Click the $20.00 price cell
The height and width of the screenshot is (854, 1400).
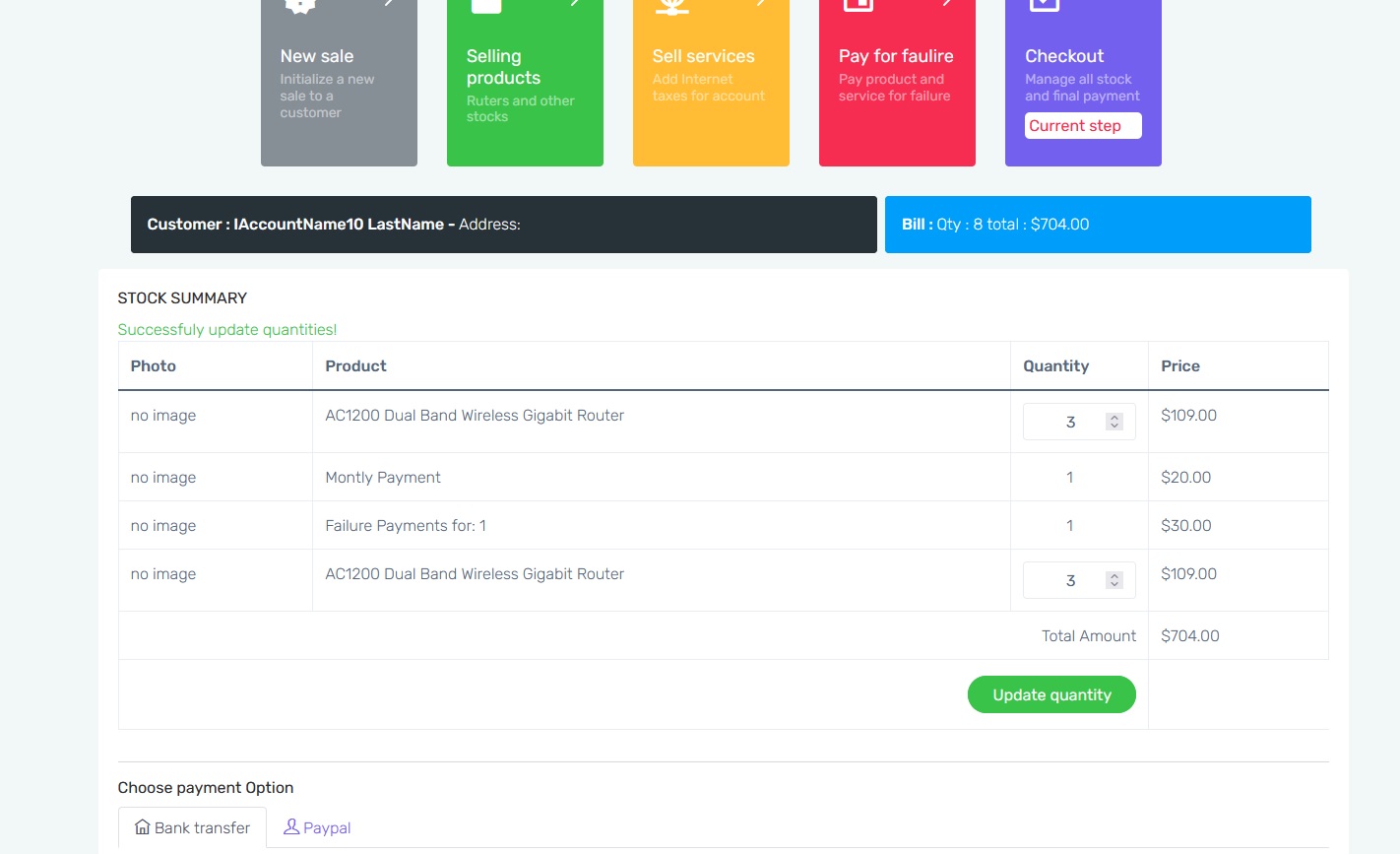tap(1238, 477)
